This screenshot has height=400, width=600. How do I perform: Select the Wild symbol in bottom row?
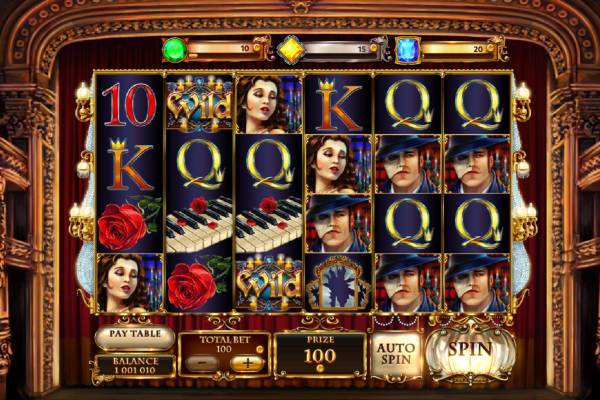[269, 282]
